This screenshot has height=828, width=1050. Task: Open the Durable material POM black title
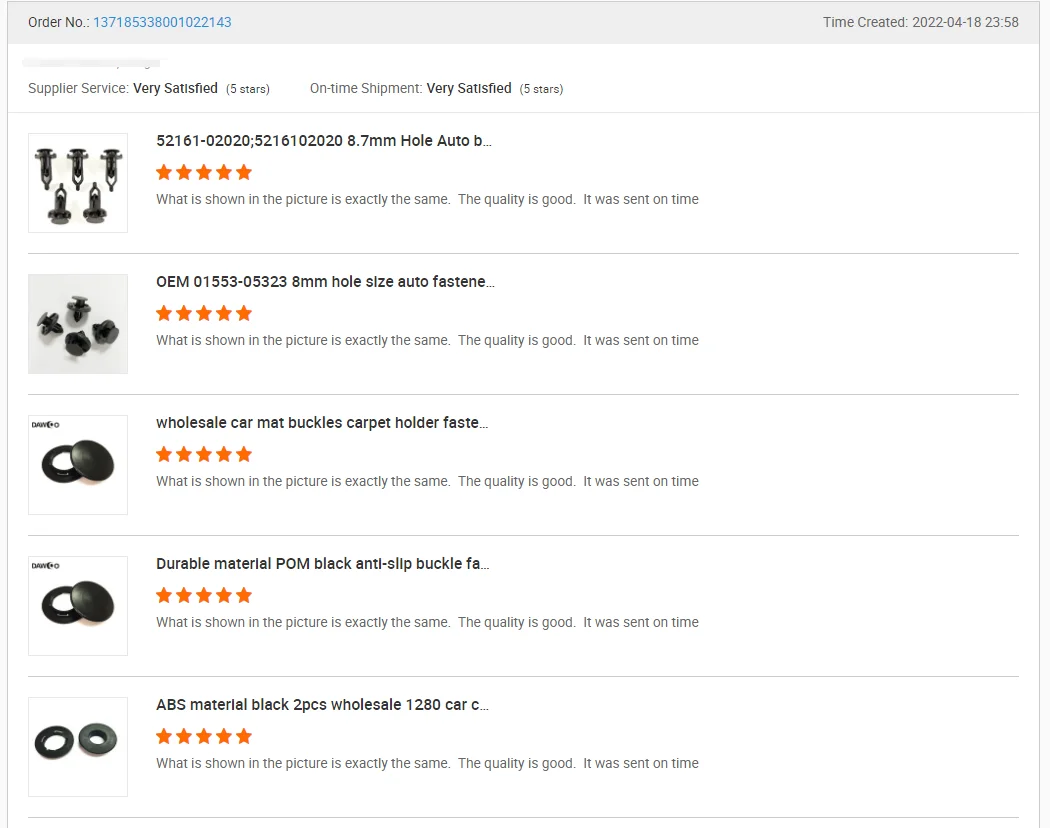click(x=322, y=564)
